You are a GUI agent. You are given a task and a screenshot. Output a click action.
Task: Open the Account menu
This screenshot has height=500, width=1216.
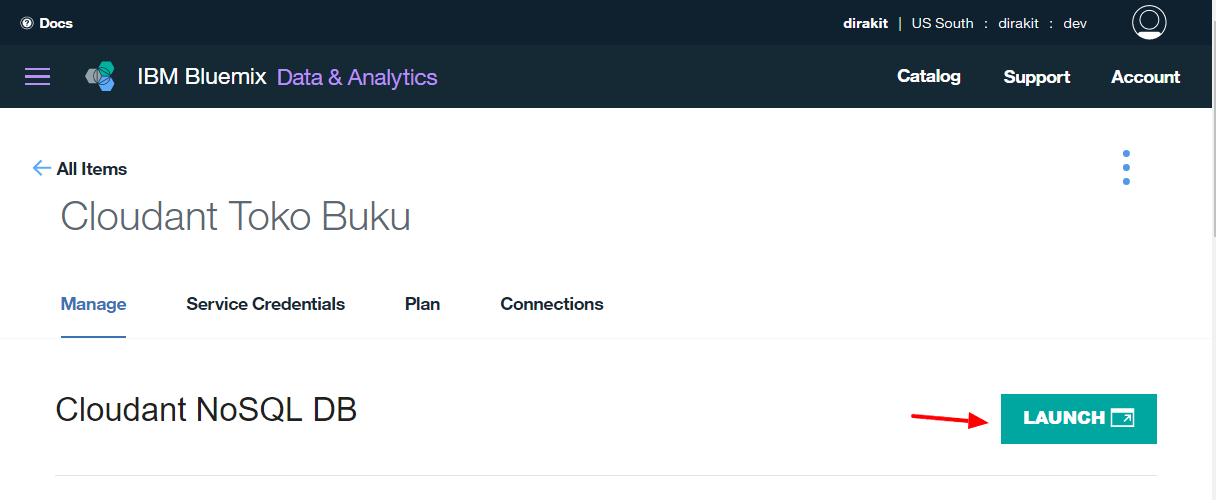pos(1145,77)
